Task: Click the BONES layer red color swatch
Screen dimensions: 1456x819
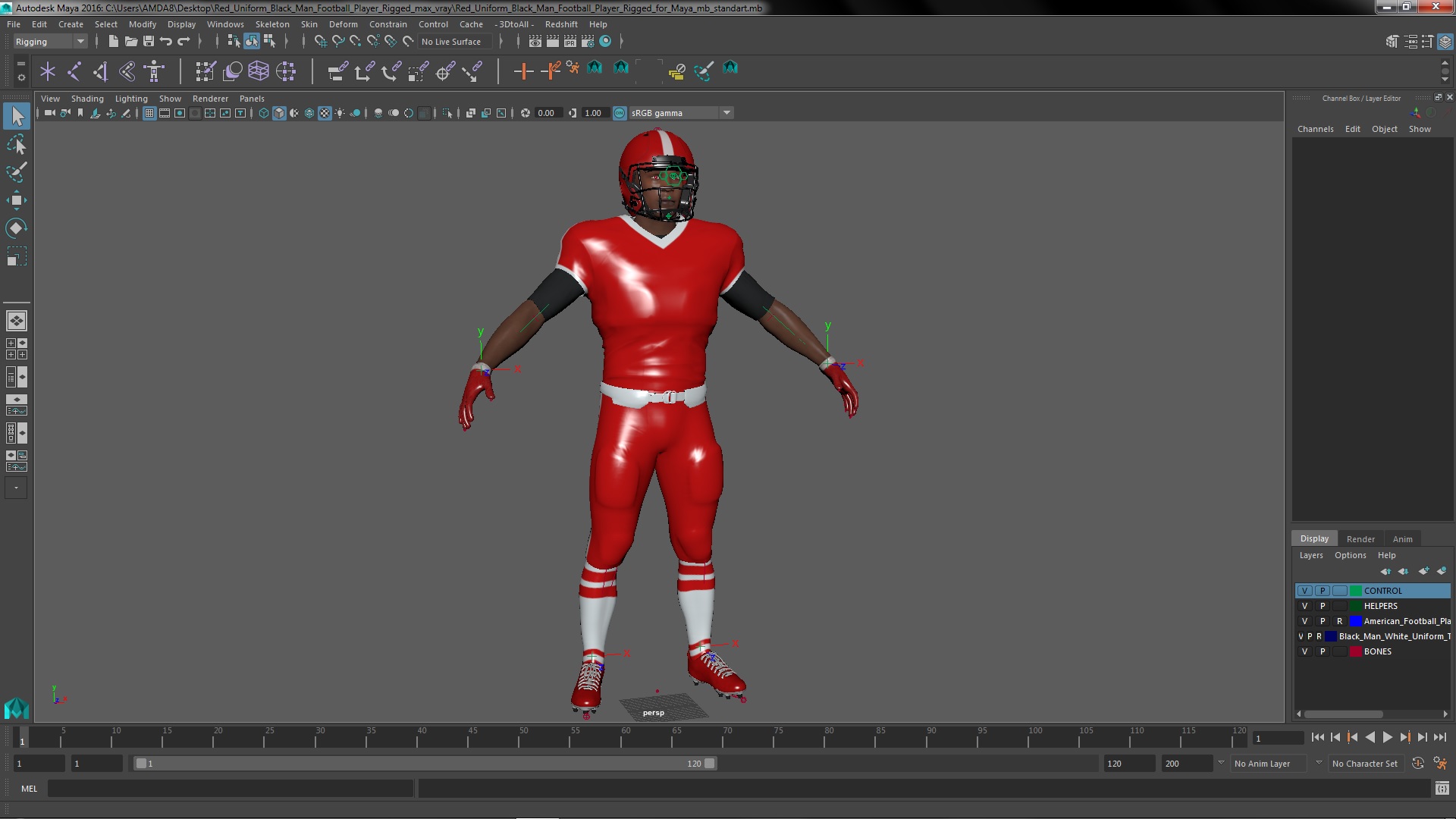Action: 1355,651
